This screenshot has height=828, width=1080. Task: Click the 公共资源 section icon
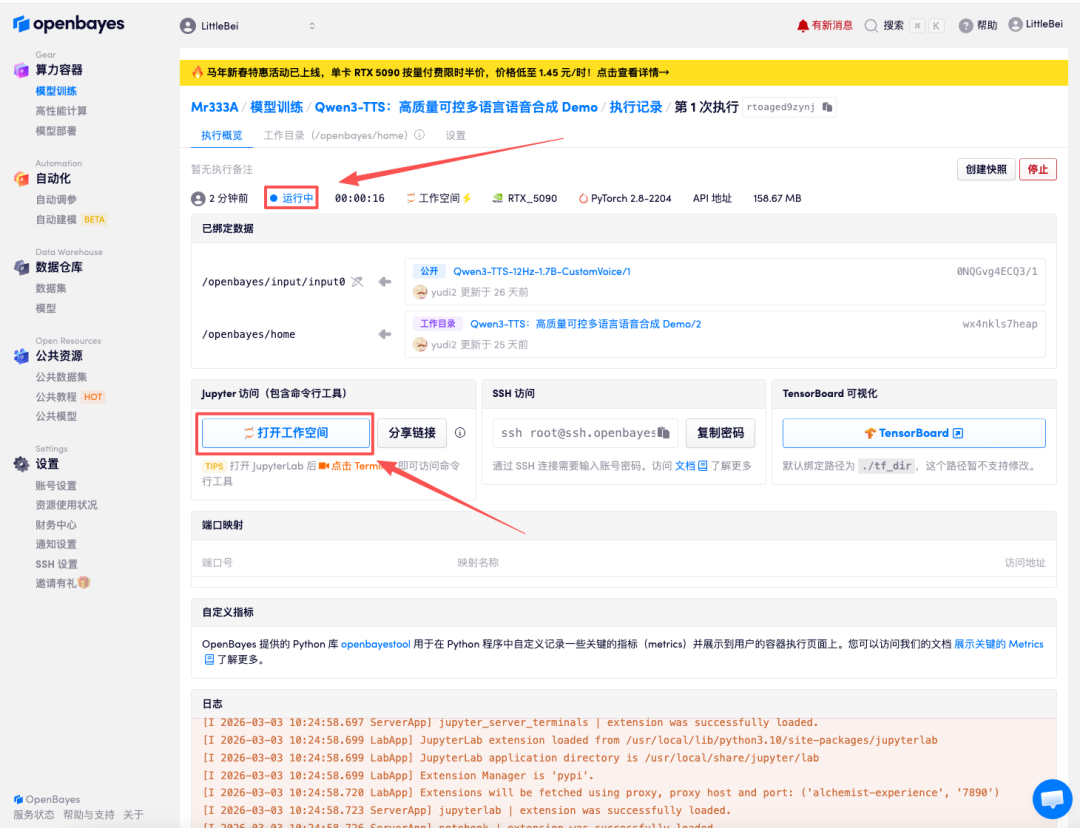pyautogui.click(x=21, y=356)
